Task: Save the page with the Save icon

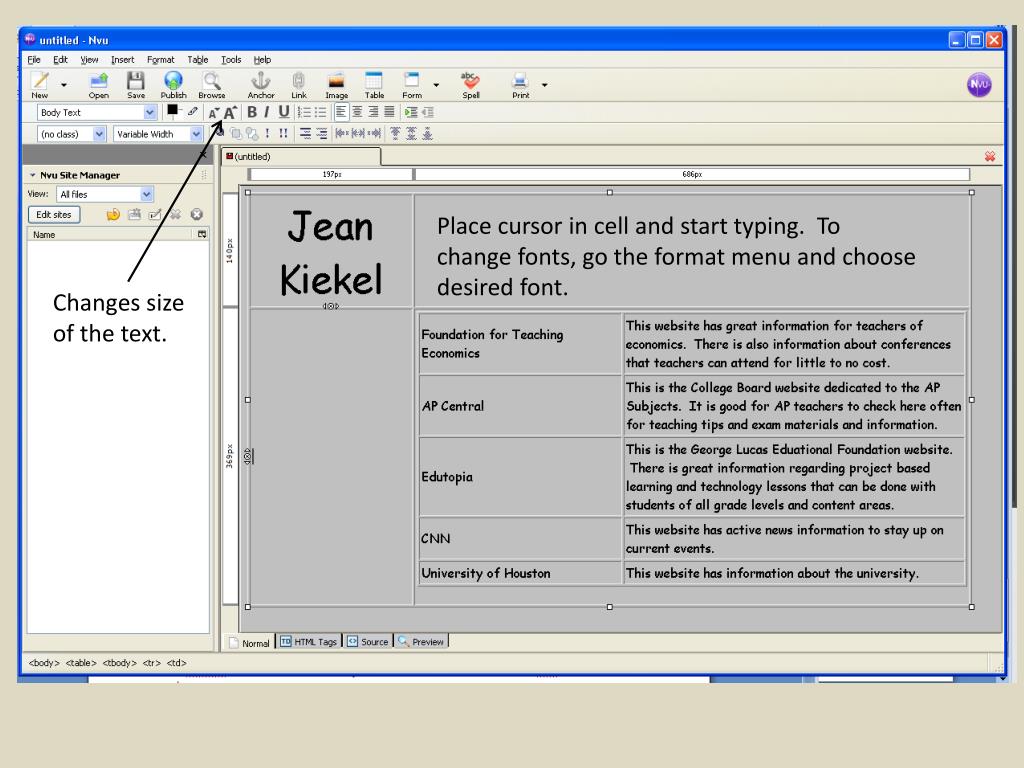Action: point(136,85)
